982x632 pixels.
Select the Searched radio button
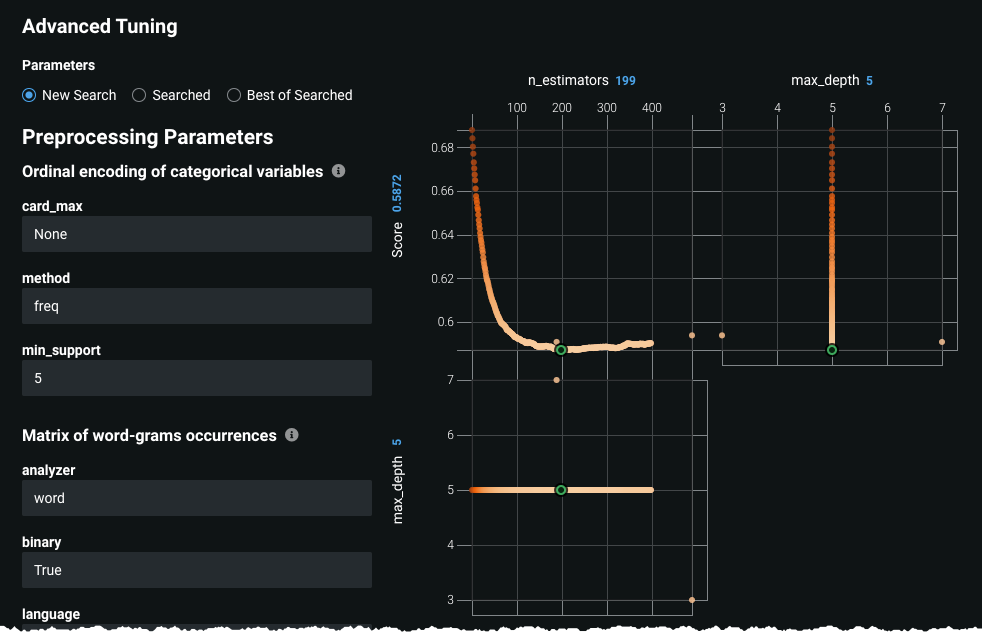[137, 95]
